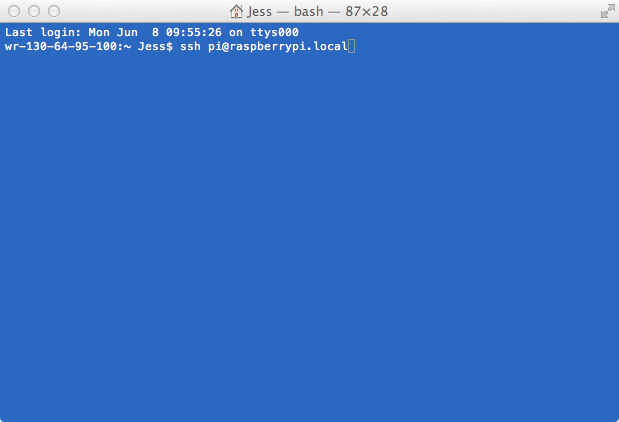Minimize the window using the middle round button
Image resolution: width=619 pixels, height=422 pixels.
point(34,11)
